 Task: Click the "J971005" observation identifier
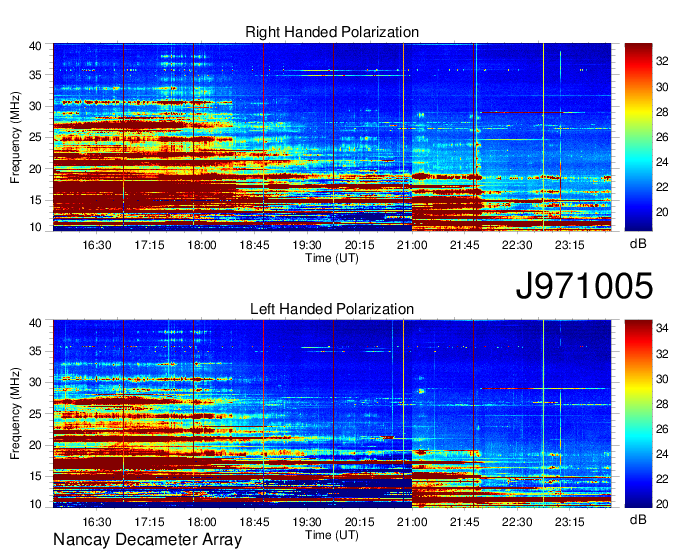(x=584, y=285)
